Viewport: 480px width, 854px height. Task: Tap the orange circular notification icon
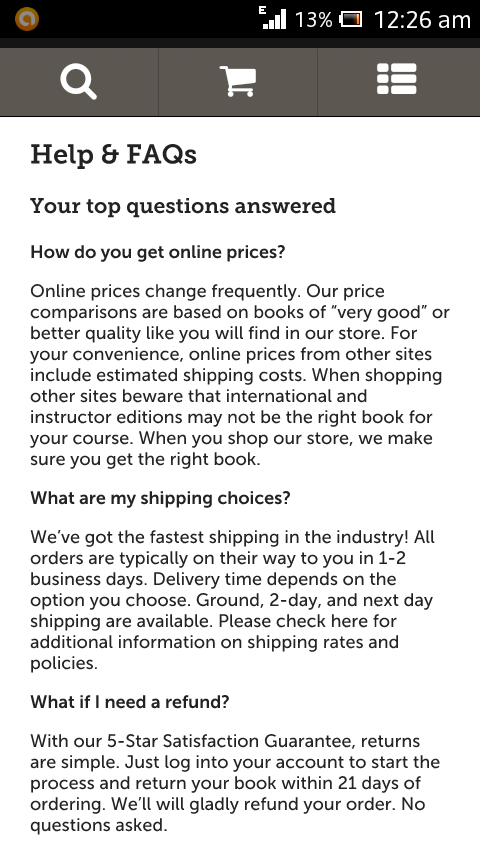click(27, 19)
